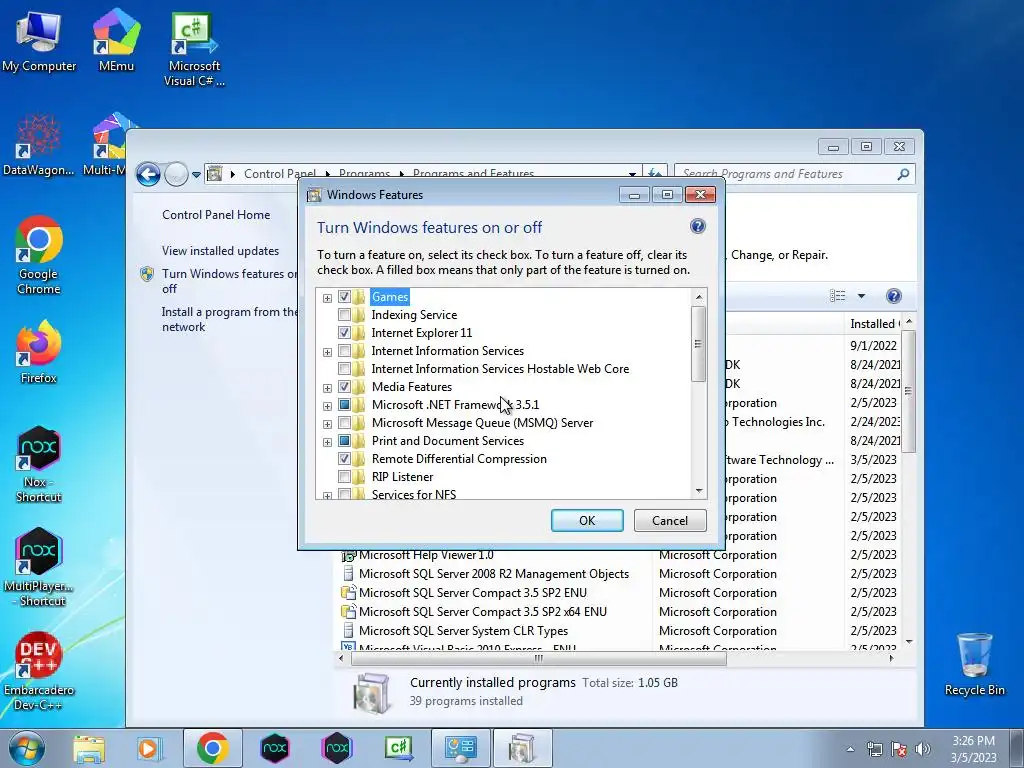This screenshot has width=1024, height=768.
Task: Open the view options dropdown arrow
Action: [x=861, y=296]
